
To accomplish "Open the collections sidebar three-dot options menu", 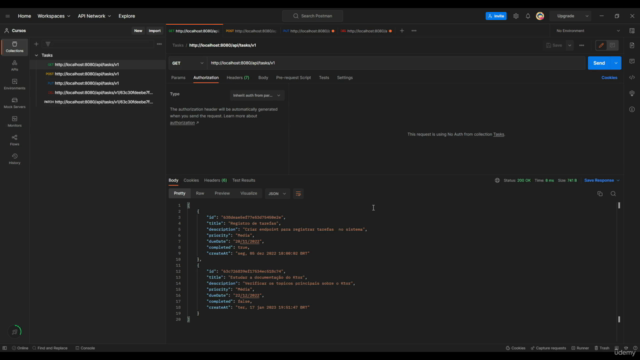I will [x=159, y=44].
